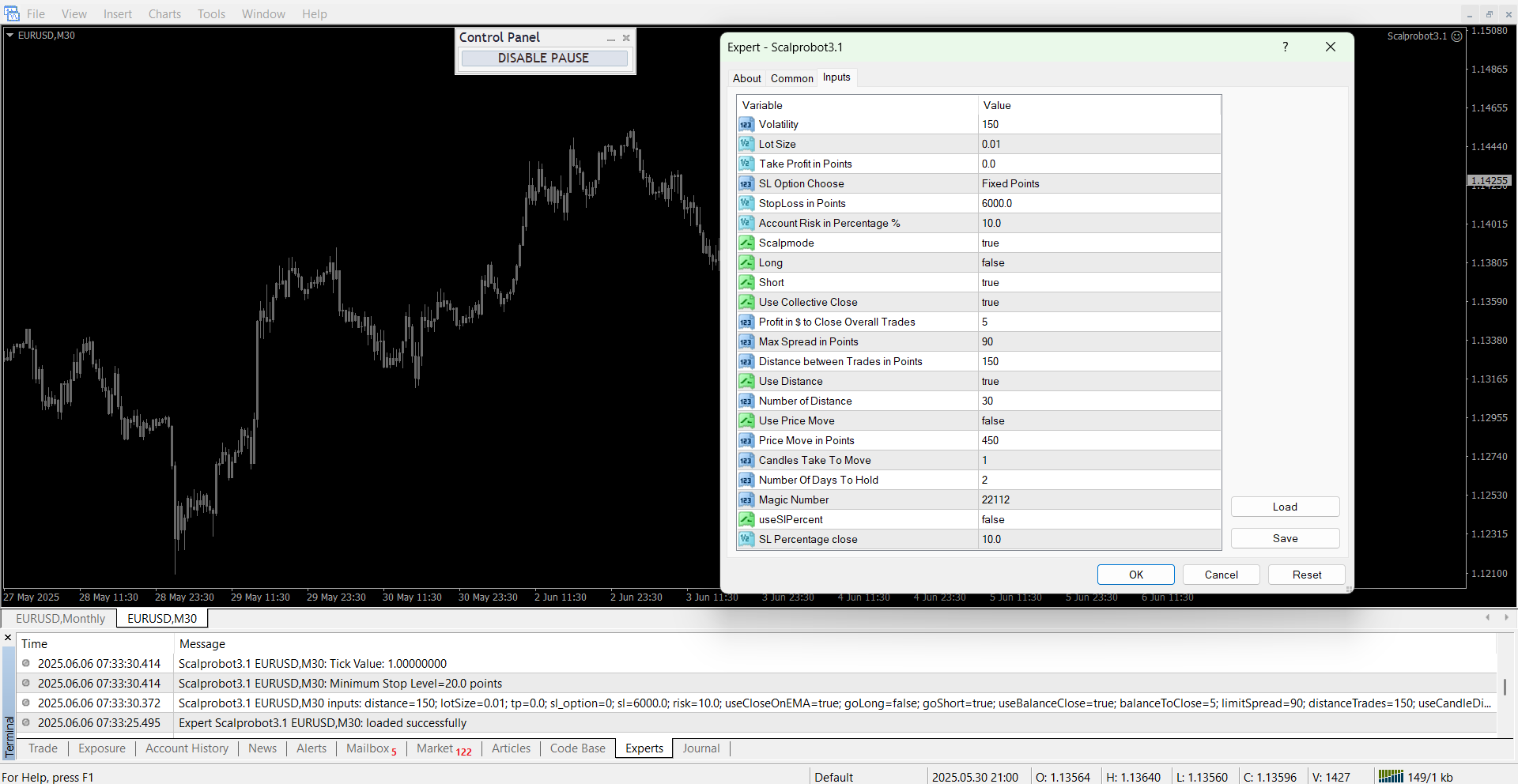Viewport: 1518px width, 784px height.
Task: Click the Magic Number variable icon
Action: pos(746,500)
